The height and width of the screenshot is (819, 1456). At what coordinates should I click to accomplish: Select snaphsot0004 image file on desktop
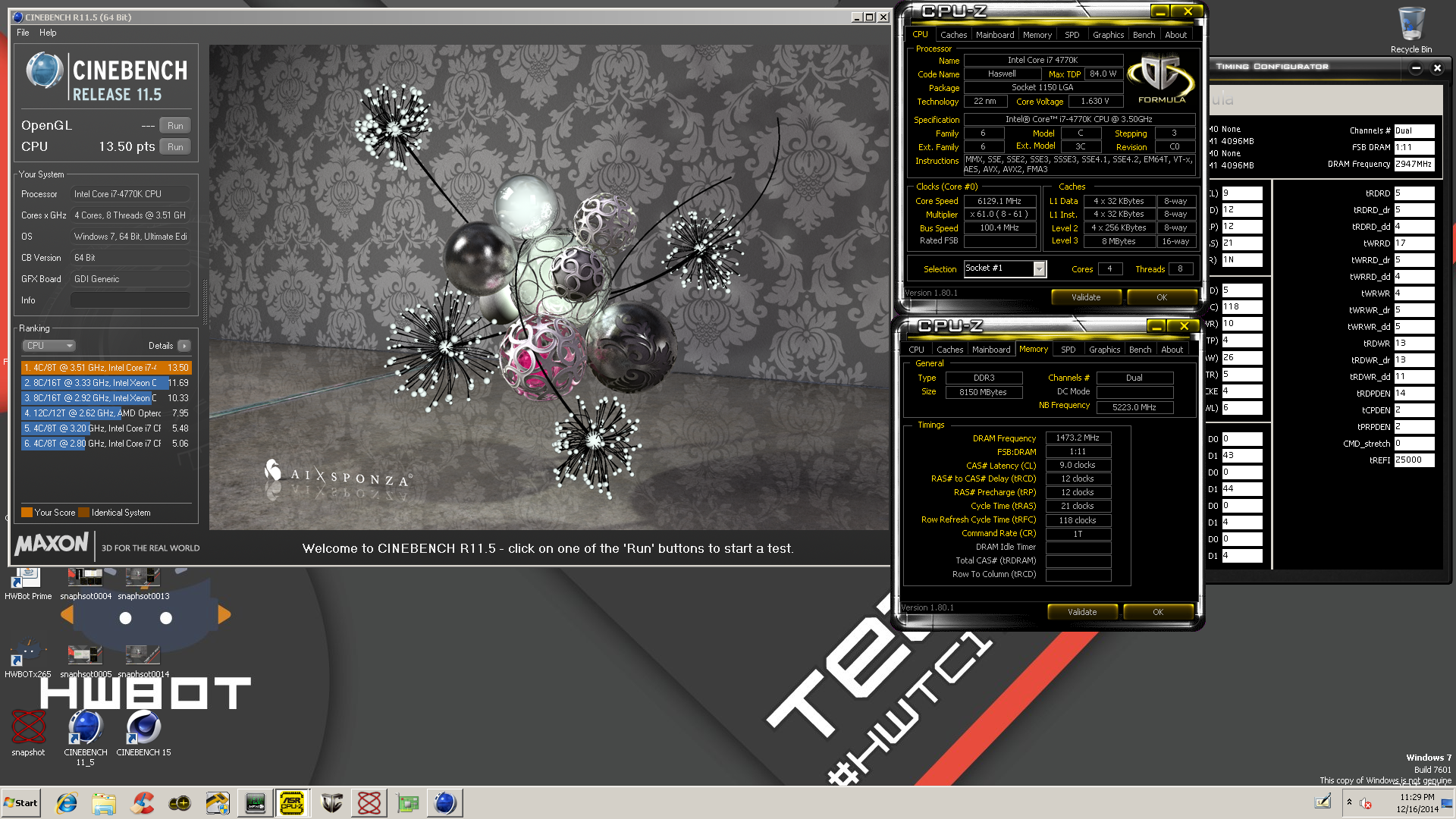click(86, 584)
